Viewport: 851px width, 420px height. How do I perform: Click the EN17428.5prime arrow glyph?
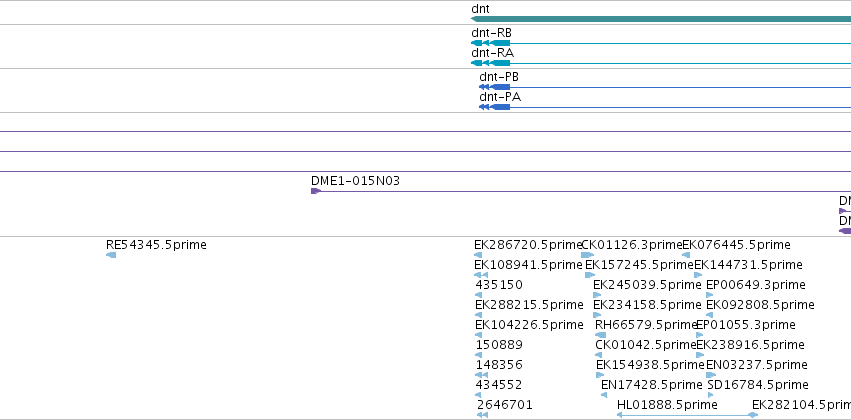(x=604, y=396)
